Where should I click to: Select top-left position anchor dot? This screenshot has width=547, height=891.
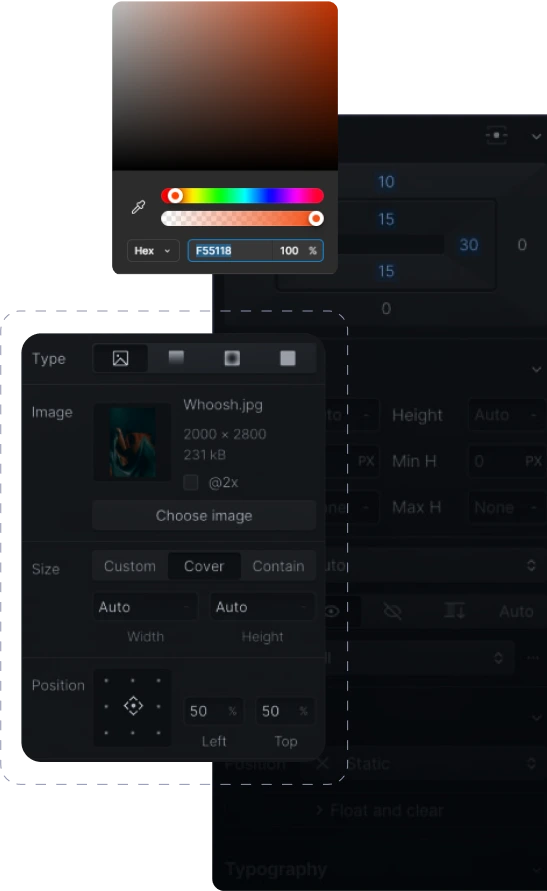coord(106,680)
